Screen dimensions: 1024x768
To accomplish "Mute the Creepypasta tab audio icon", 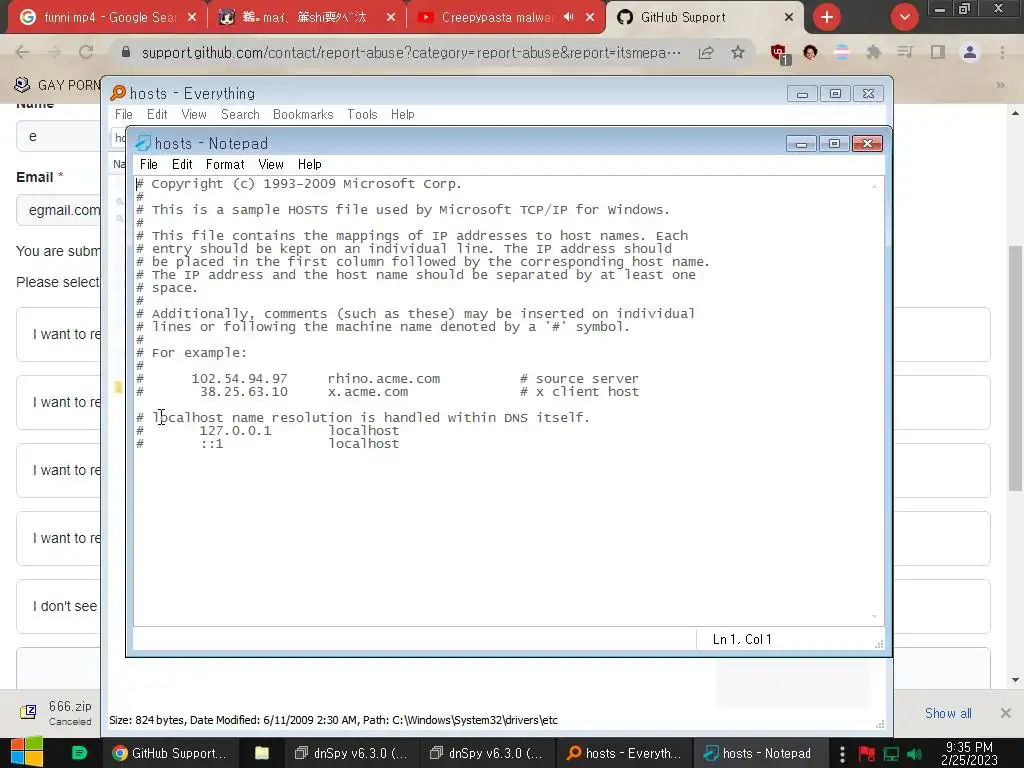I will (569, 17).
